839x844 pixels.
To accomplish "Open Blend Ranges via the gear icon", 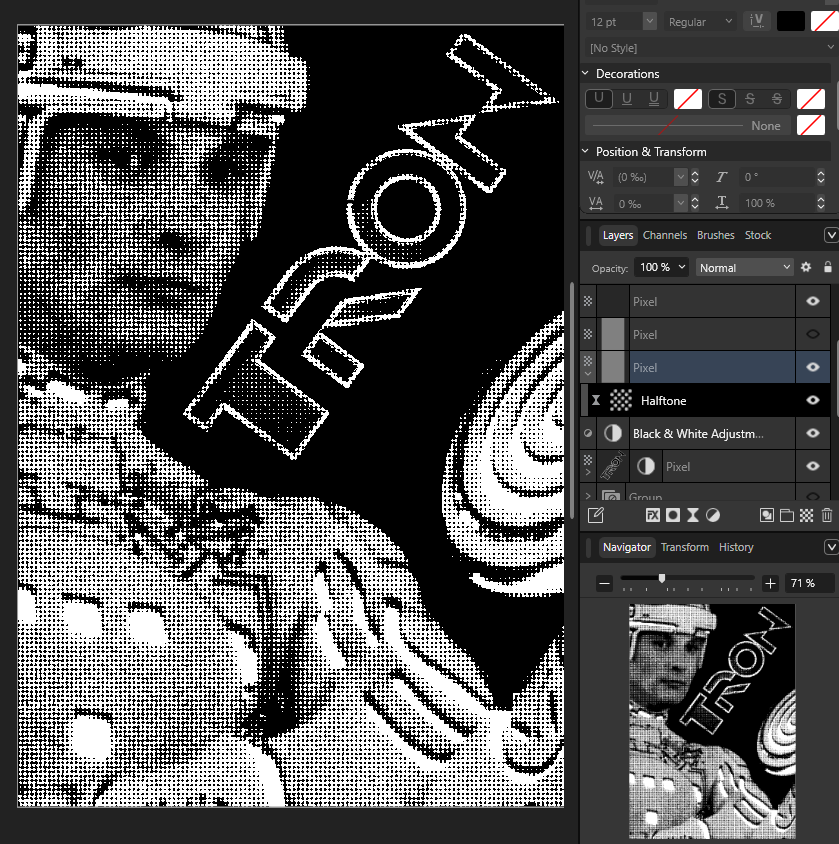I will (806, 267).
